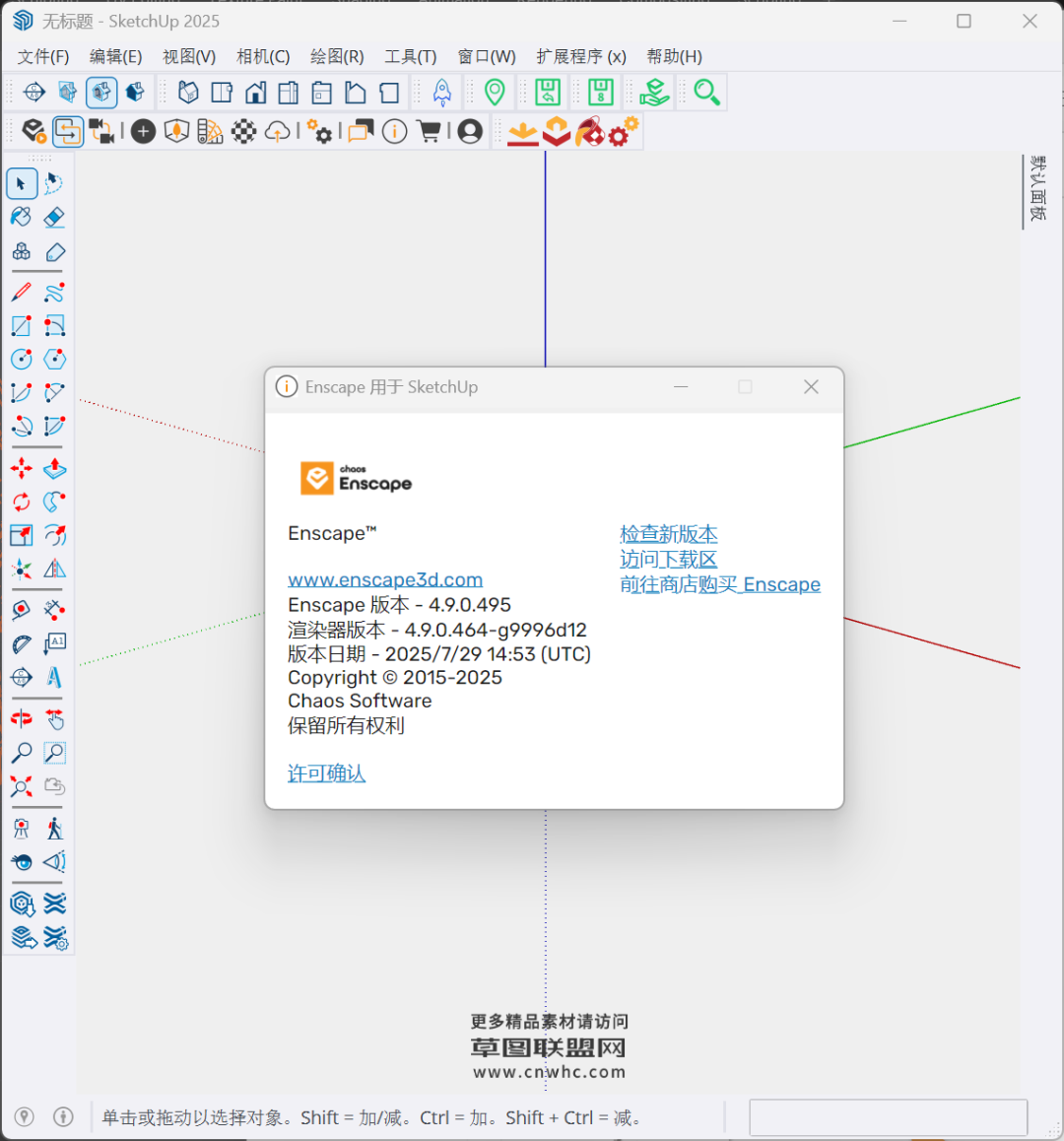The width and height of the screenshot is (1064, 1141).
Task: Click the green magnifier search icon
Action: click(x=706, y=93)
